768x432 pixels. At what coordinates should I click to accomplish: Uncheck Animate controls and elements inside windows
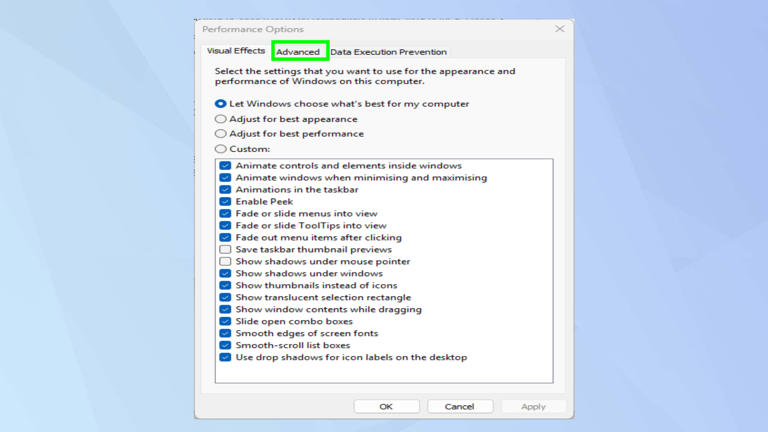point(225,166)
